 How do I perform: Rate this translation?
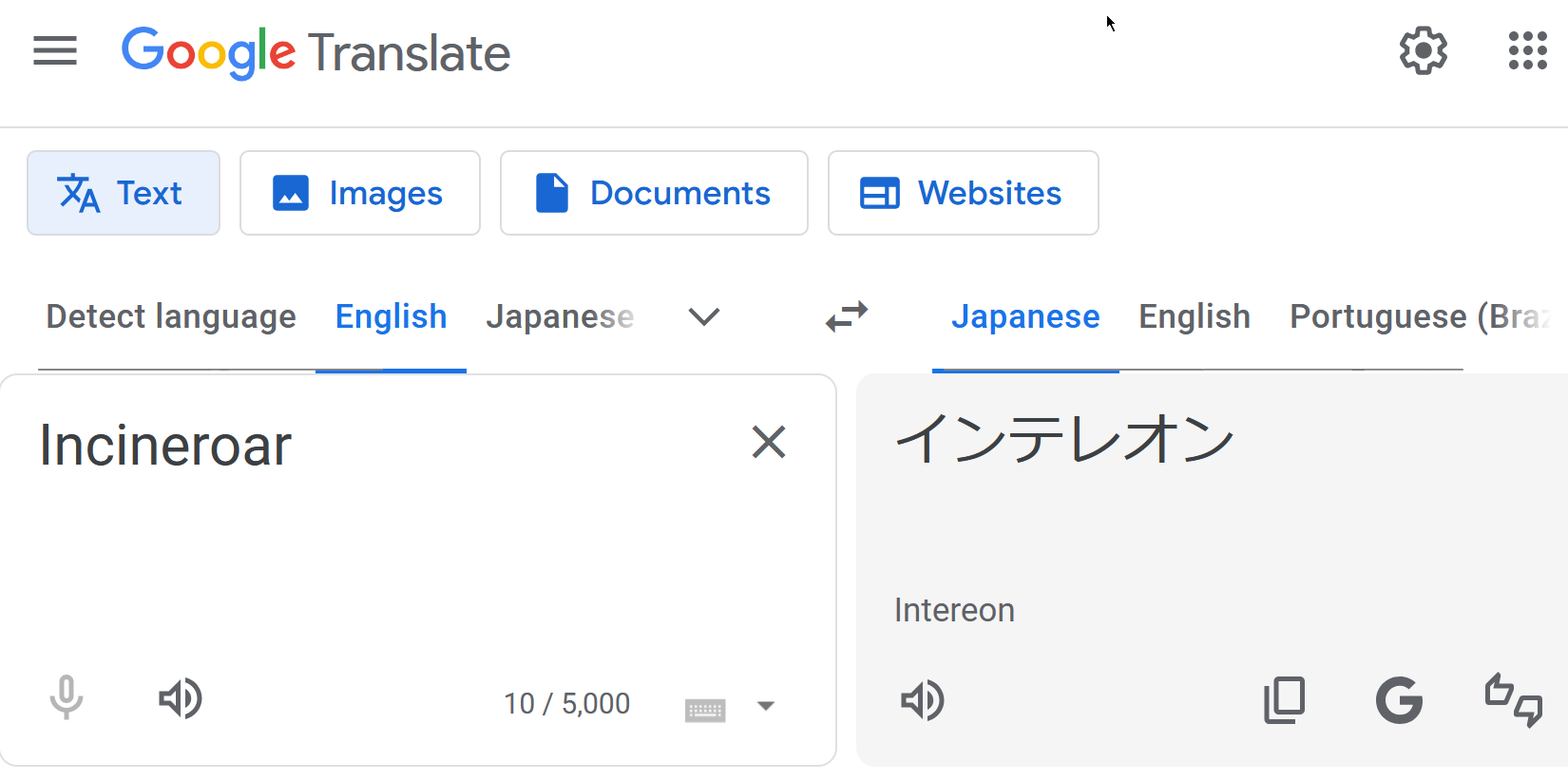click(1513, 701)
